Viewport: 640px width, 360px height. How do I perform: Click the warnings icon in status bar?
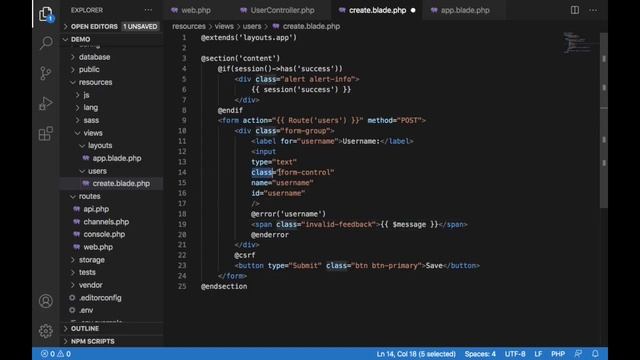[60, 354]
